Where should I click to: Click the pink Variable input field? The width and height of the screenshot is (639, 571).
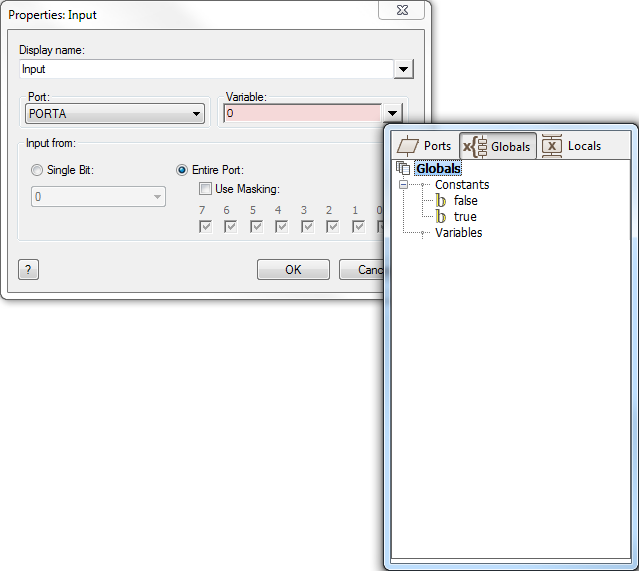(x=302, y=113)
